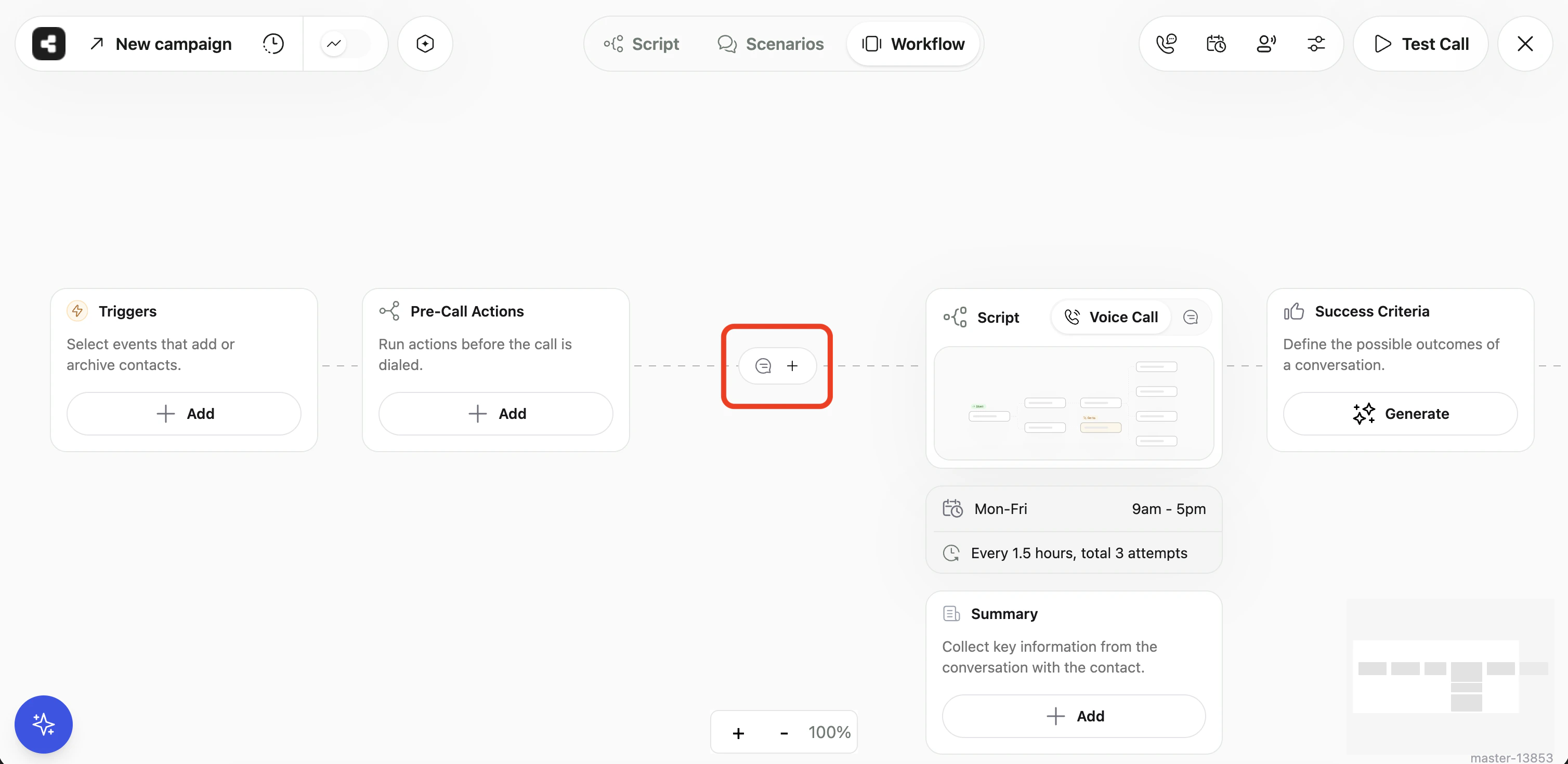
Task: Open the call transcript settings icon
Action: click(1167, 43)
